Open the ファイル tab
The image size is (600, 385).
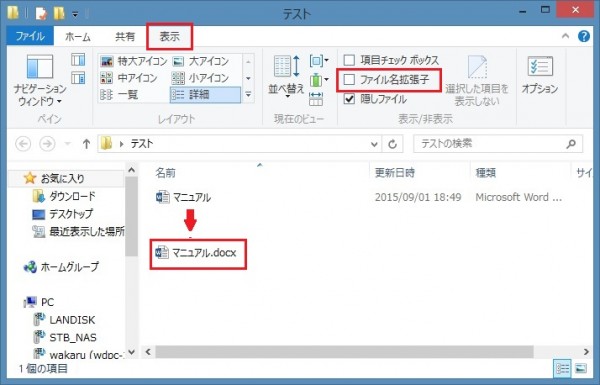(30, 37)
